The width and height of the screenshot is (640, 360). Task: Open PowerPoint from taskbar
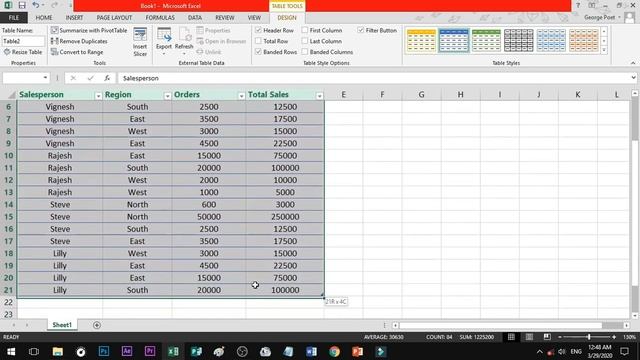[x=358, y=352]
